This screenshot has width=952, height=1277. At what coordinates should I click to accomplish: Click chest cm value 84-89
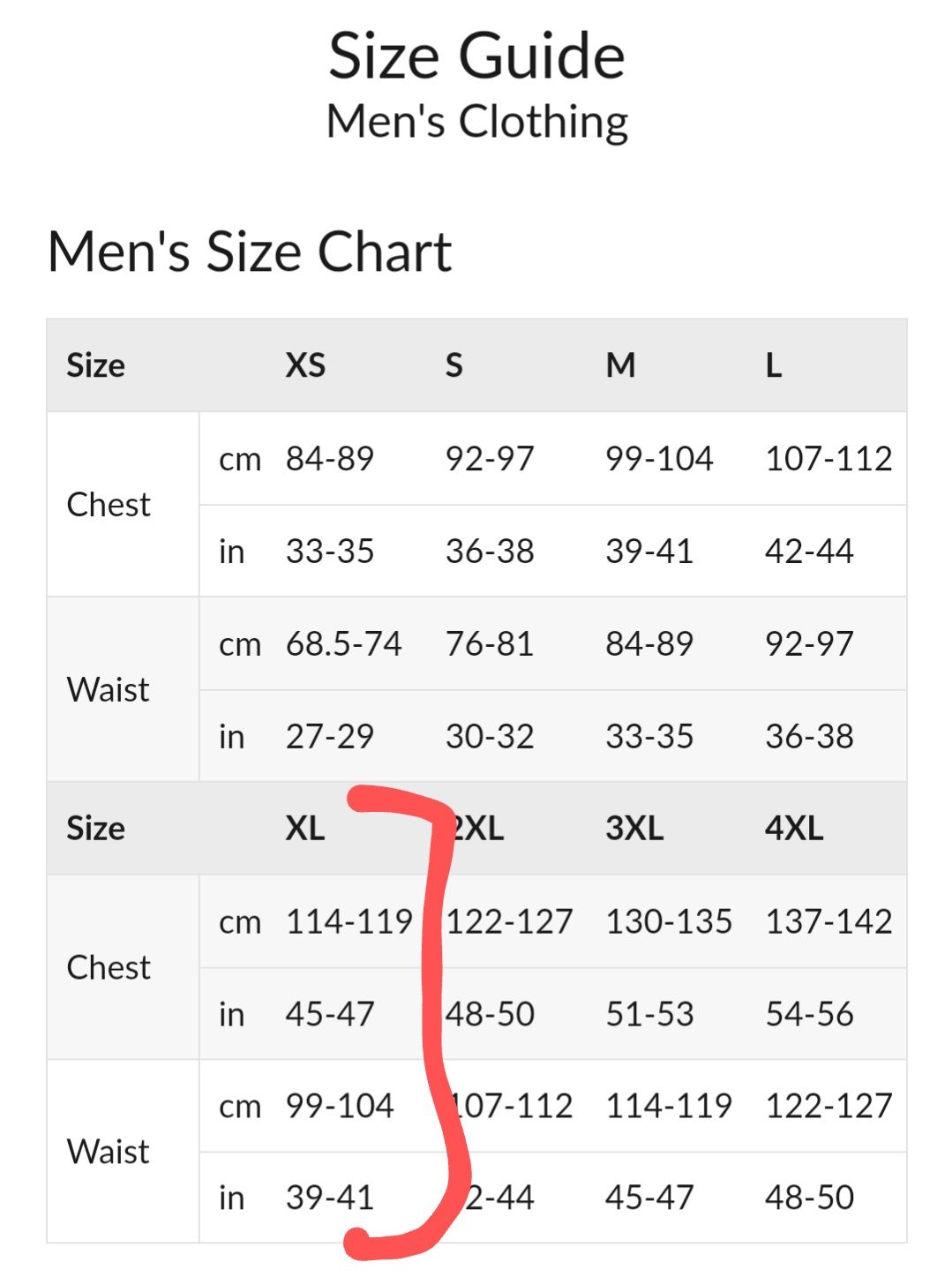click(329, 458)
